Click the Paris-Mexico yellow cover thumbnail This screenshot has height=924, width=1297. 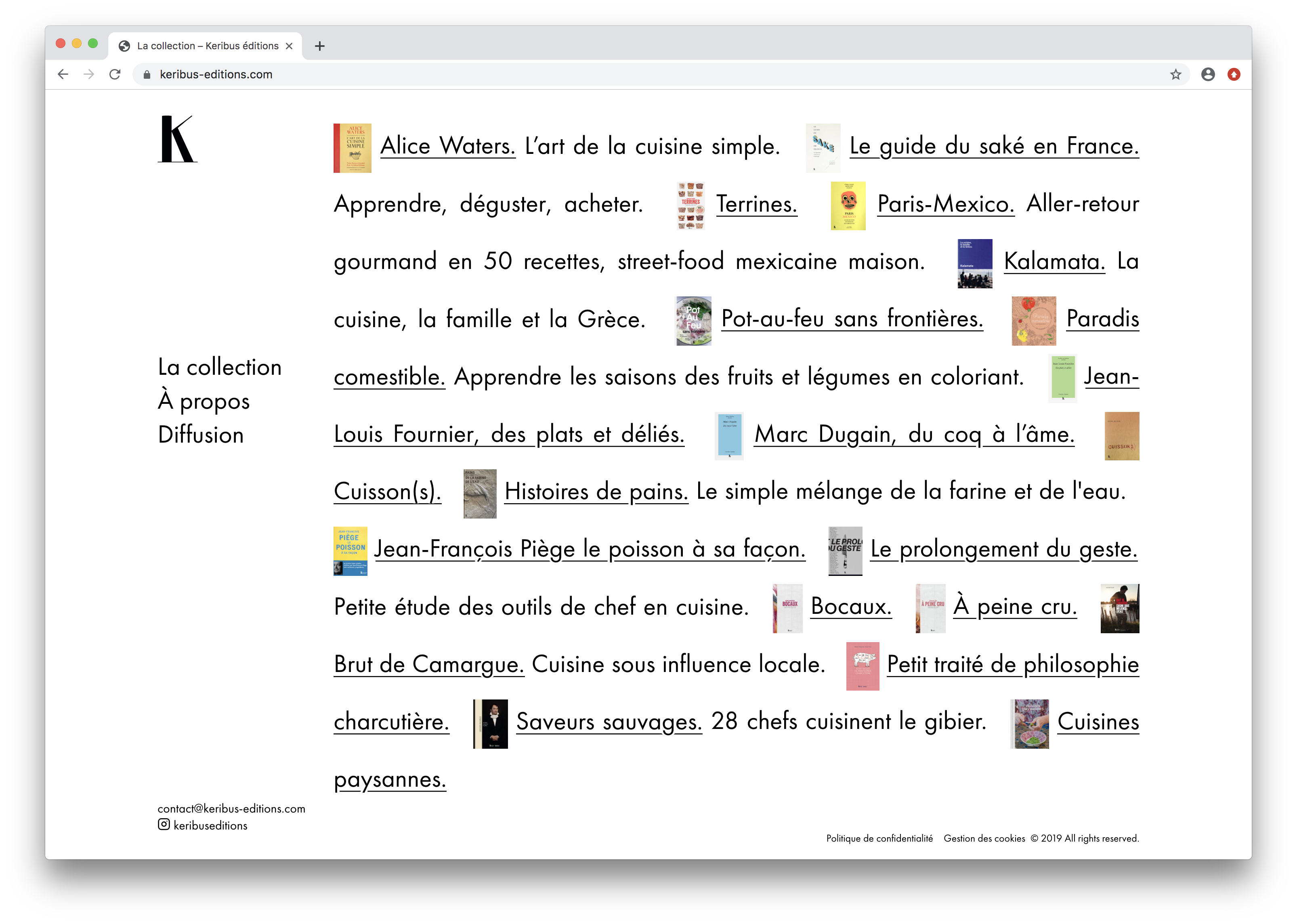(x=848, y=206)
